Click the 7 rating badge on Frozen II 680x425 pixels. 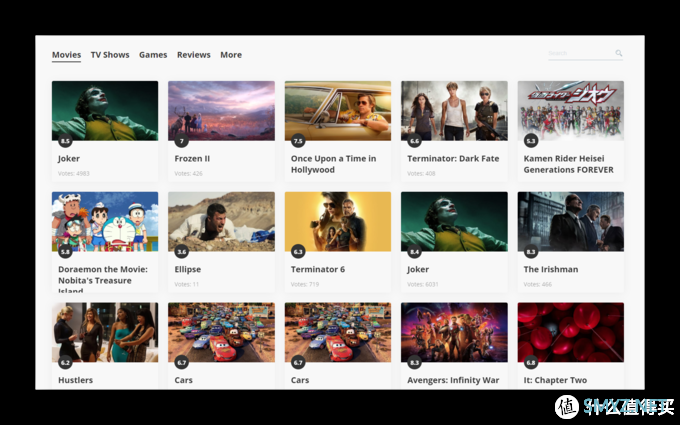click(182, 141)
